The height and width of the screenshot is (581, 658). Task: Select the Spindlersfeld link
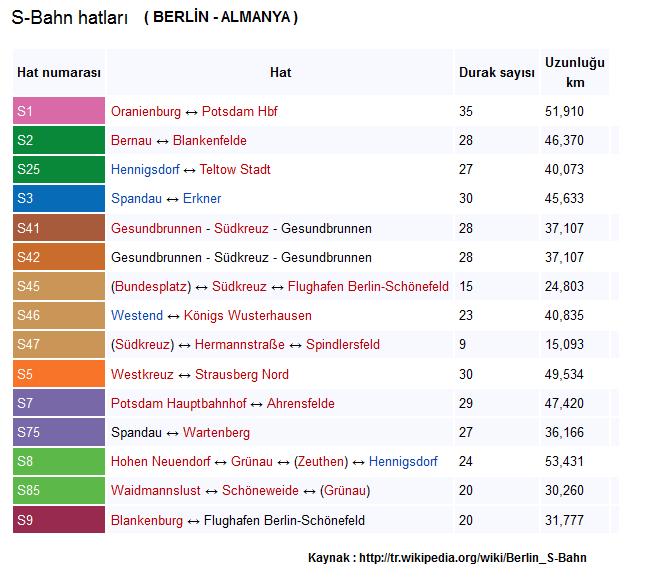[342, 345]
